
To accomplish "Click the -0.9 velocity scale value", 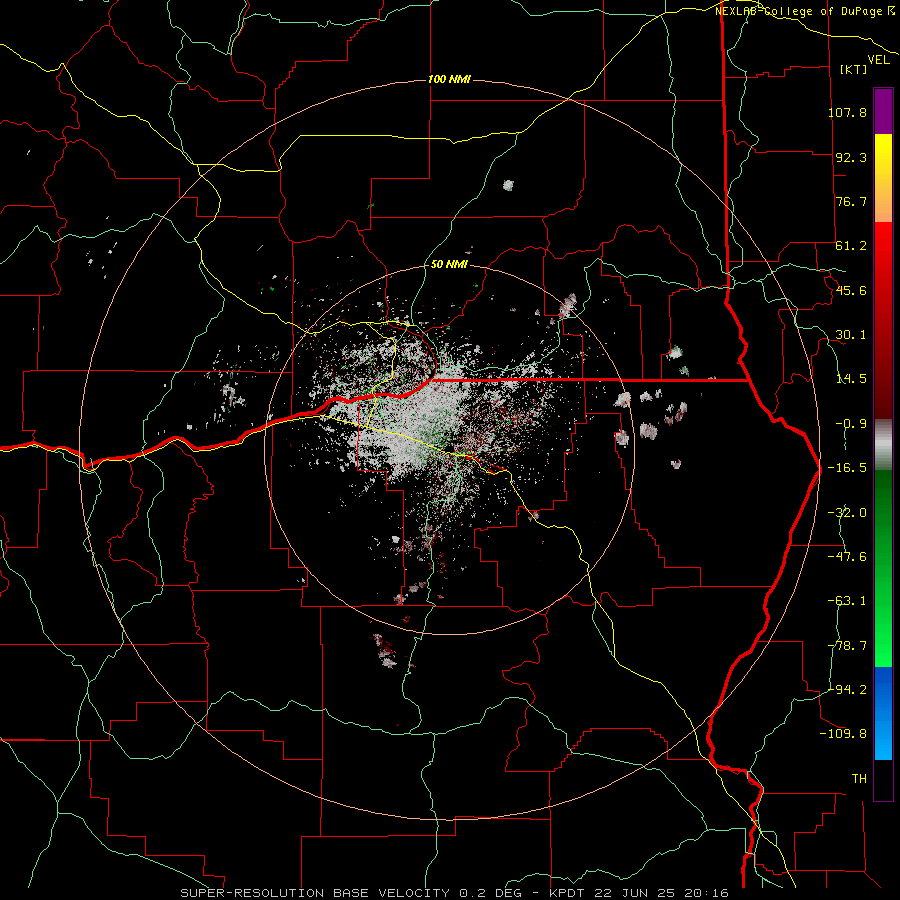I will (851, 424).
